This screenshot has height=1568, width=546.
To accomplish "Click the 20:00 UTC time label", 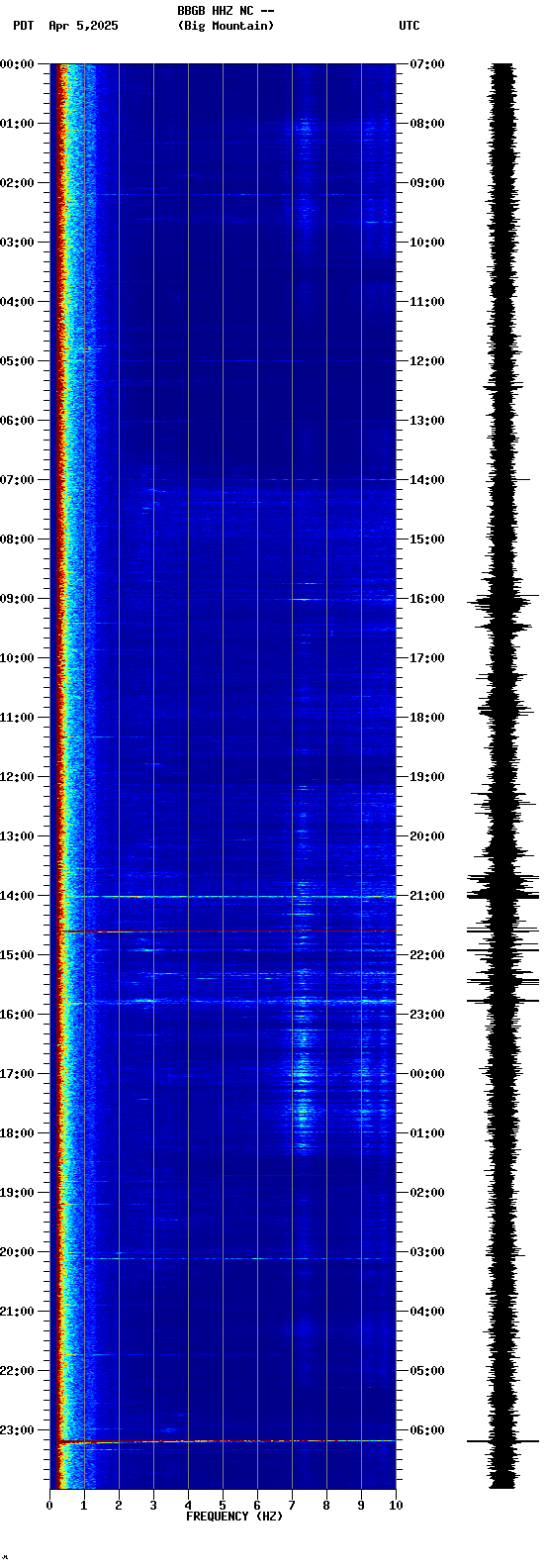I will (x=427, y=836).
